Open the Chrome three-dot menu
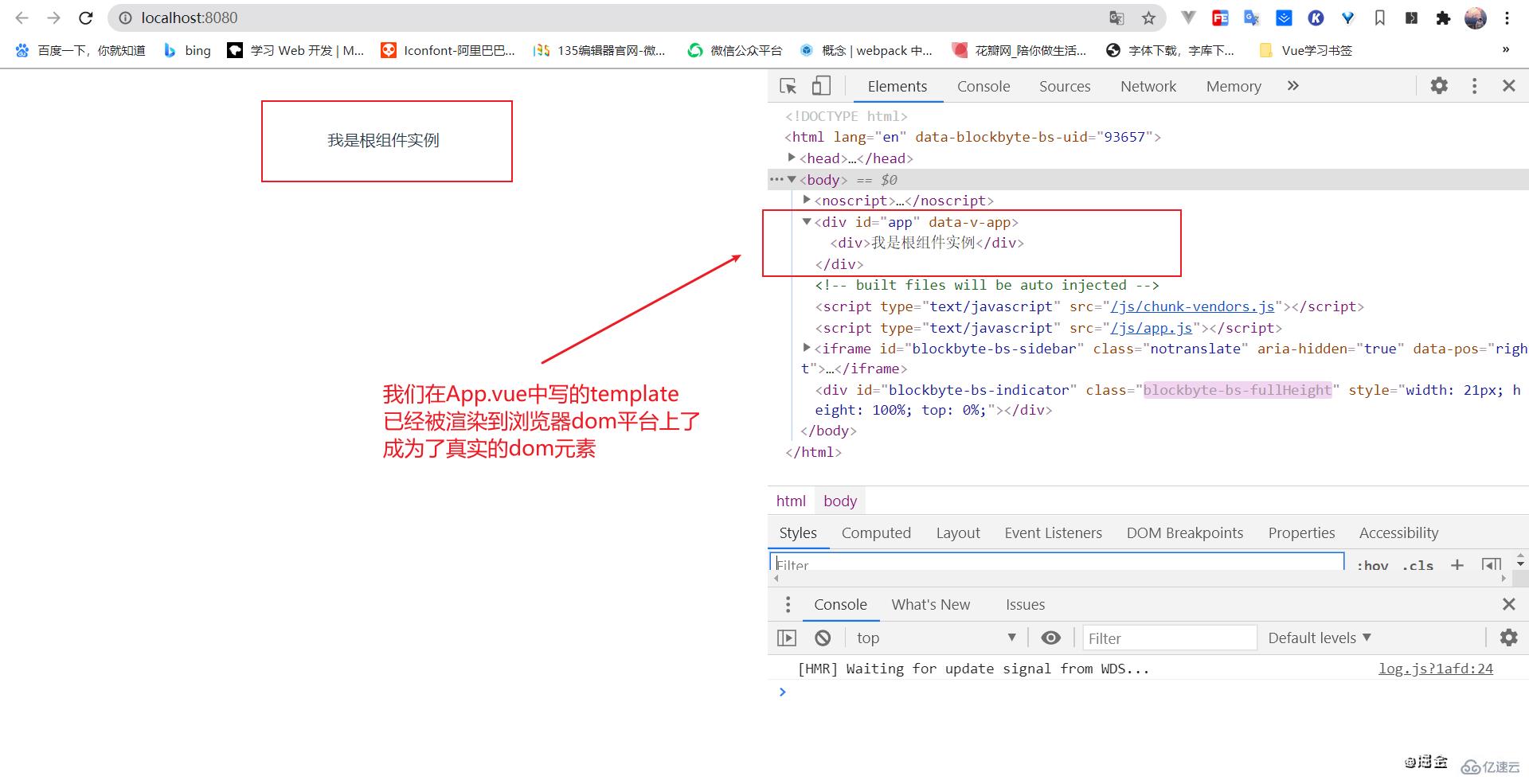The width and height of the screenshot is (1529, 784). [1507, 18]
